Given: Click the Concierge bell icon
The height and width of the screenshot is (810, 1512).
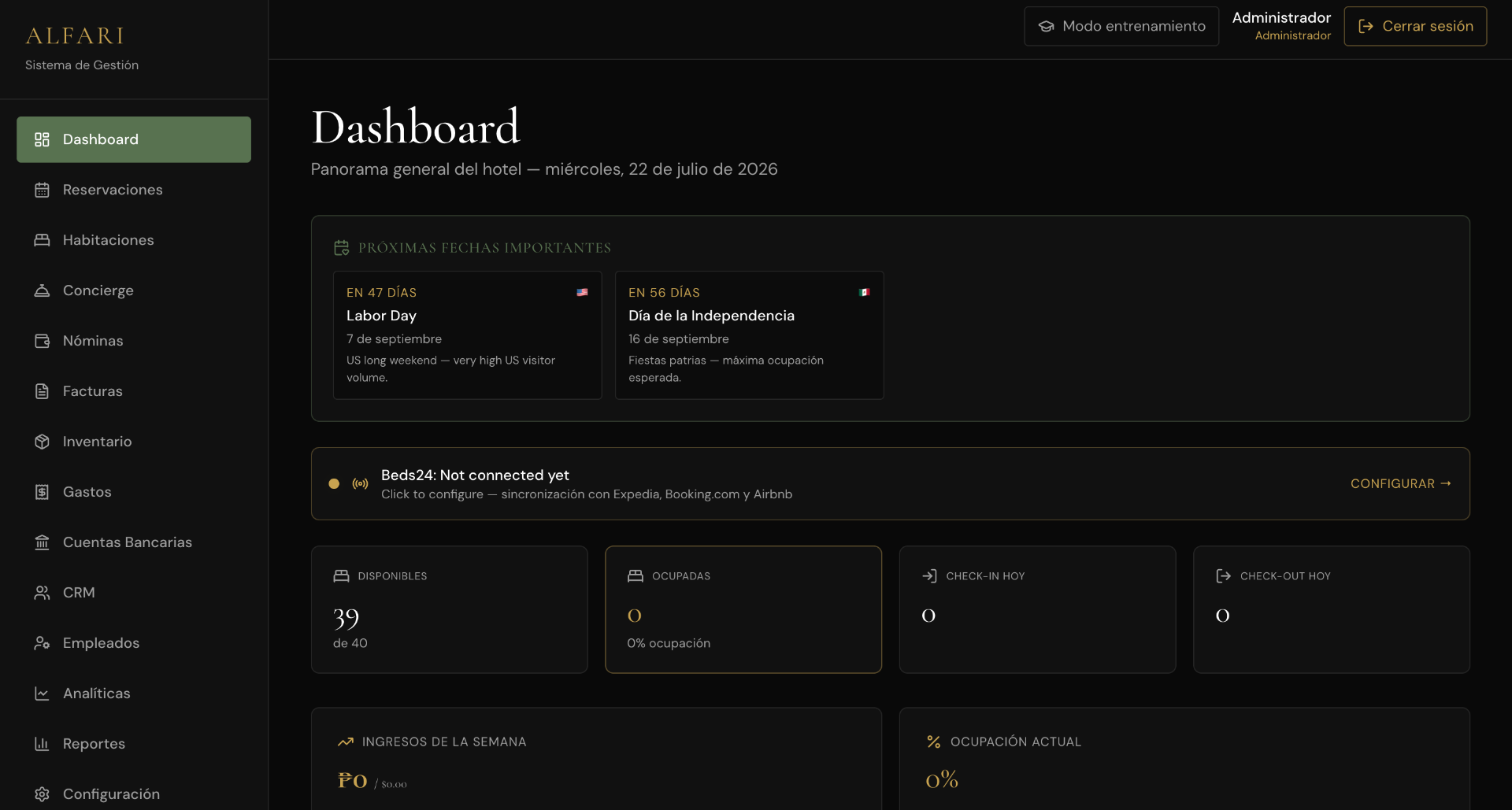Looking at the screenshot, I should pos(42,290).
